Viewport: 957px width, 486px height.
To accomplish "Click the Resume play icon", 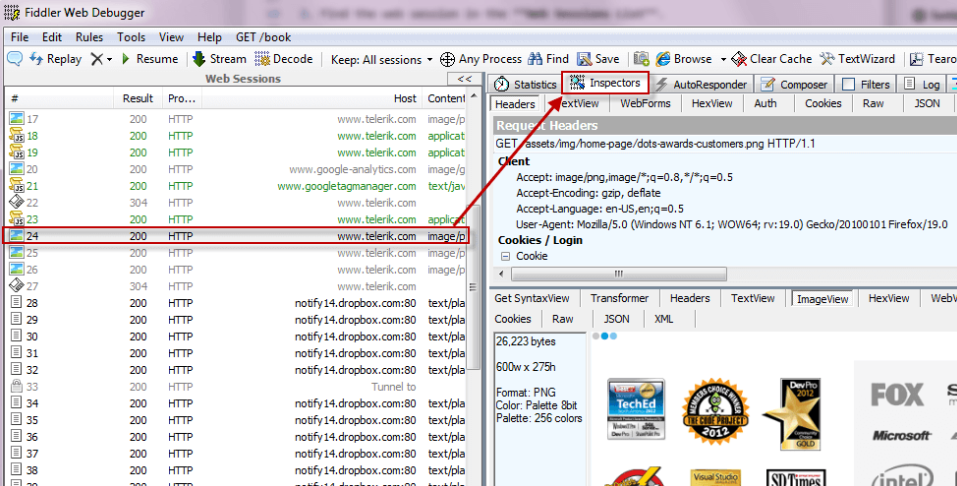I will pos(126,59).
